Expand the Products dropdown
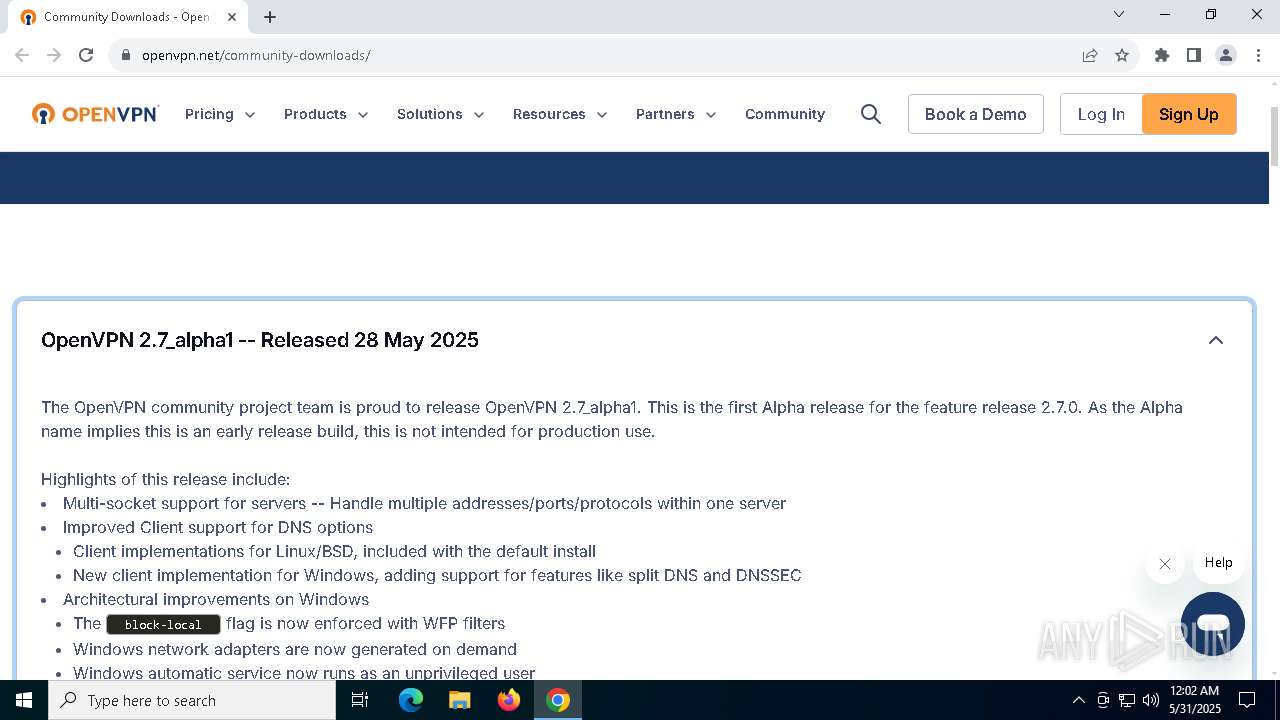The width and height of the screenshot is (1280, 720). (326, 114)
